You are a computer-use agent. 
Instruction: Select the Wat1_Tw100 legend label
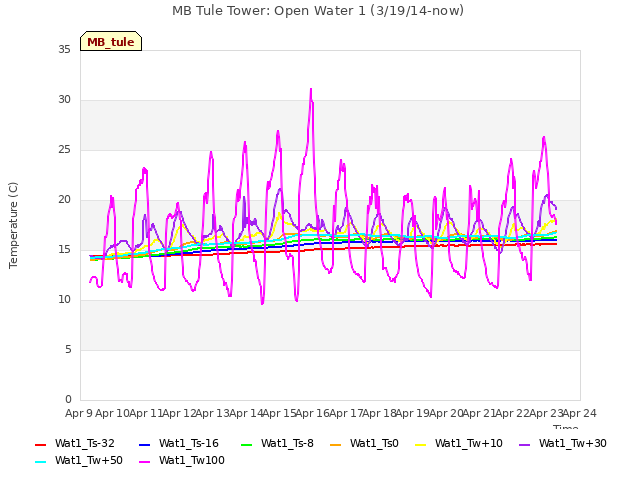pyautogui.click(x=192, y=460)
